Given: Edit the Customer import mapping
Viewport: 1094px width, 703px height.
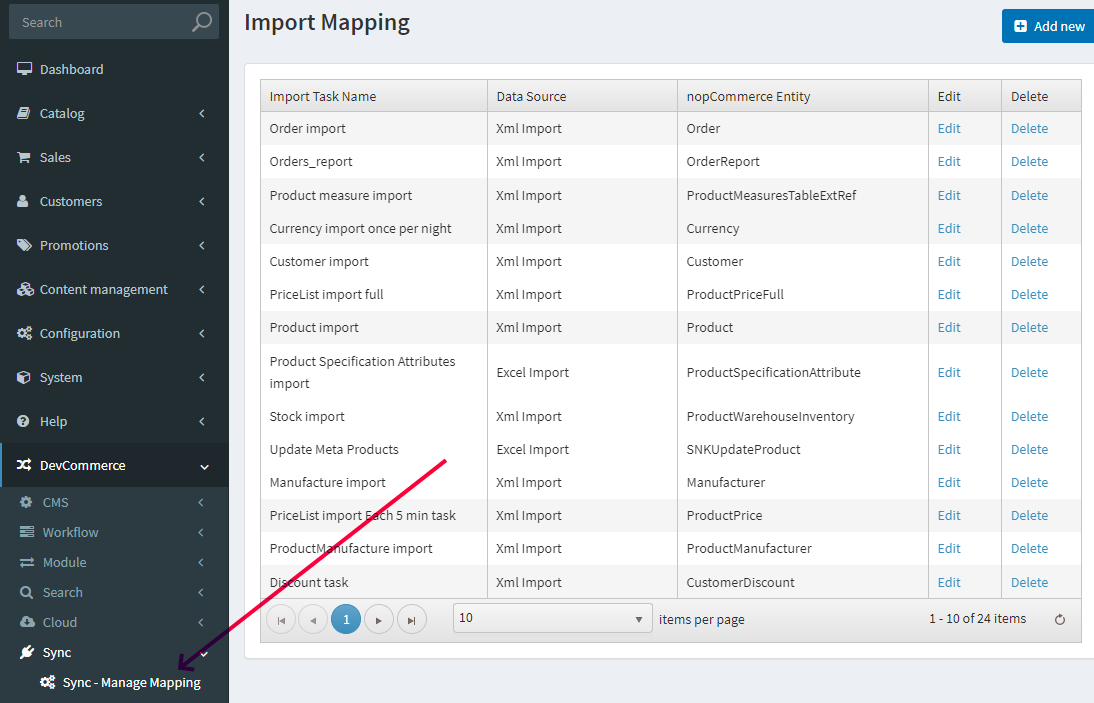Looking at the screenshot, I should point(949,262).
